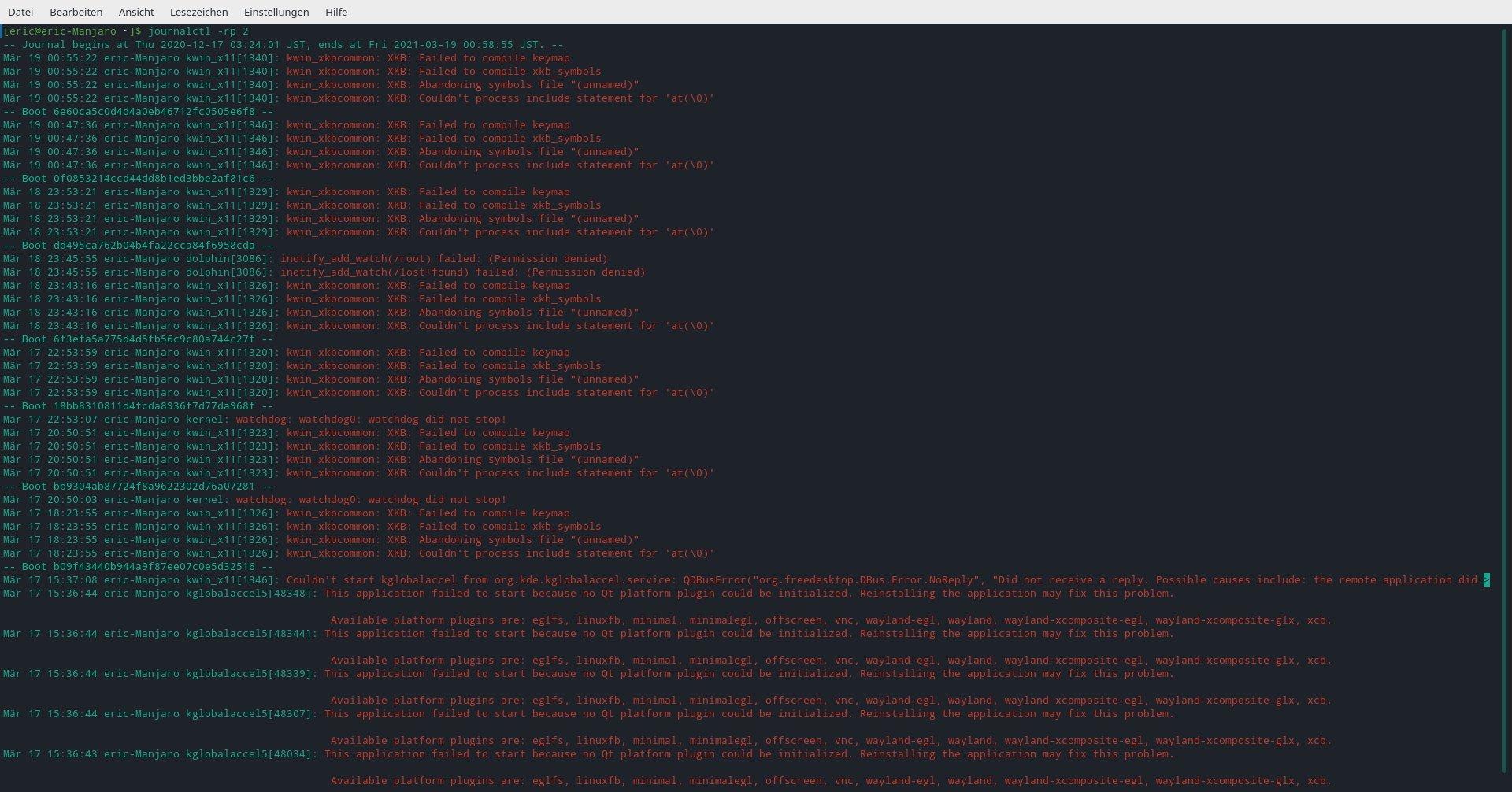The image size is (1512, 792).
Task: Click 00:55:22 'Failed to compile keymap' line
Action: click(x=287, y=58)
